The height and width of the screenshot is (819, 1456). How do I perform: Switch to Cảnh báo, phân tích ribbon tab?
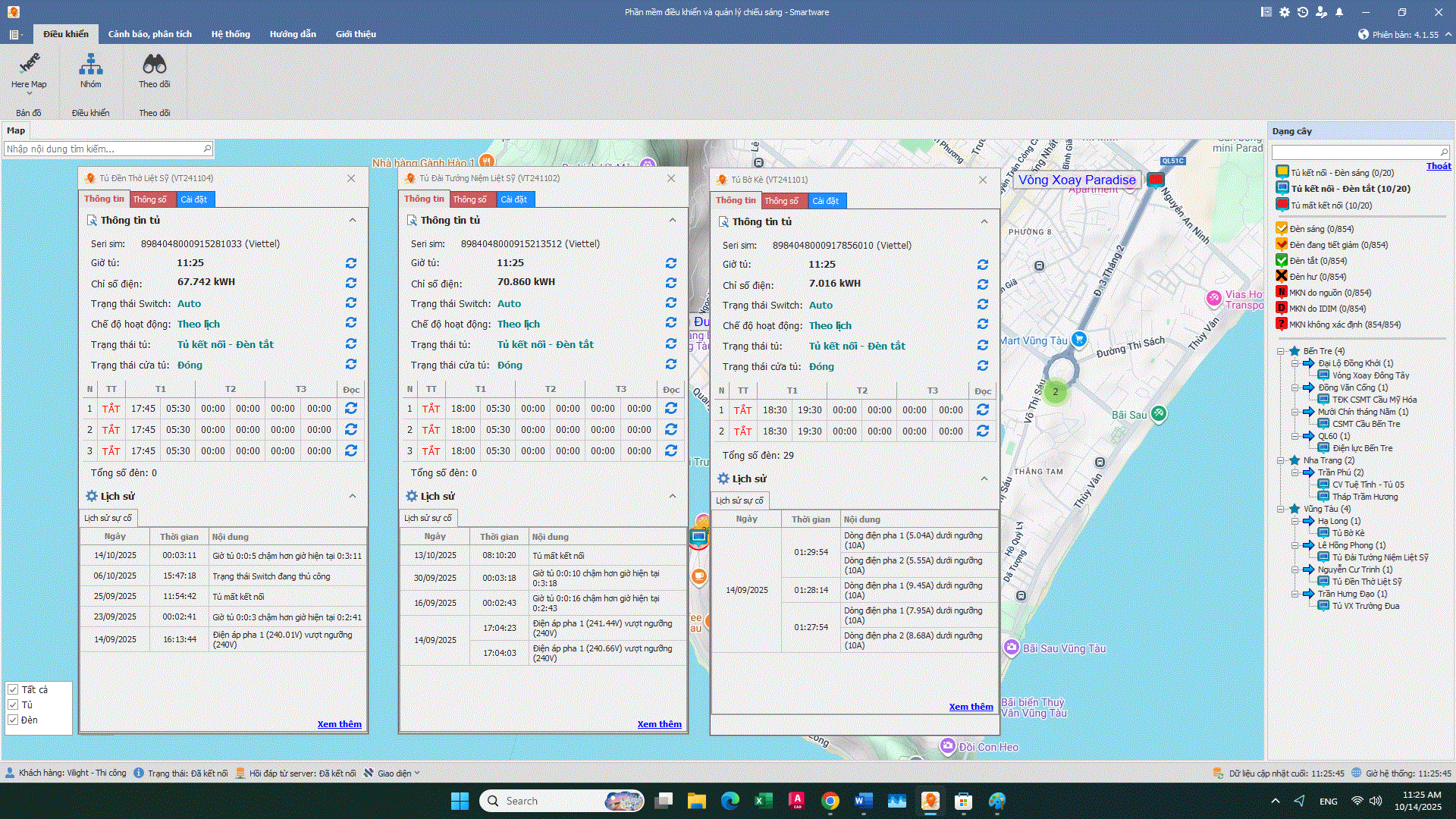(x=149, y=34)
